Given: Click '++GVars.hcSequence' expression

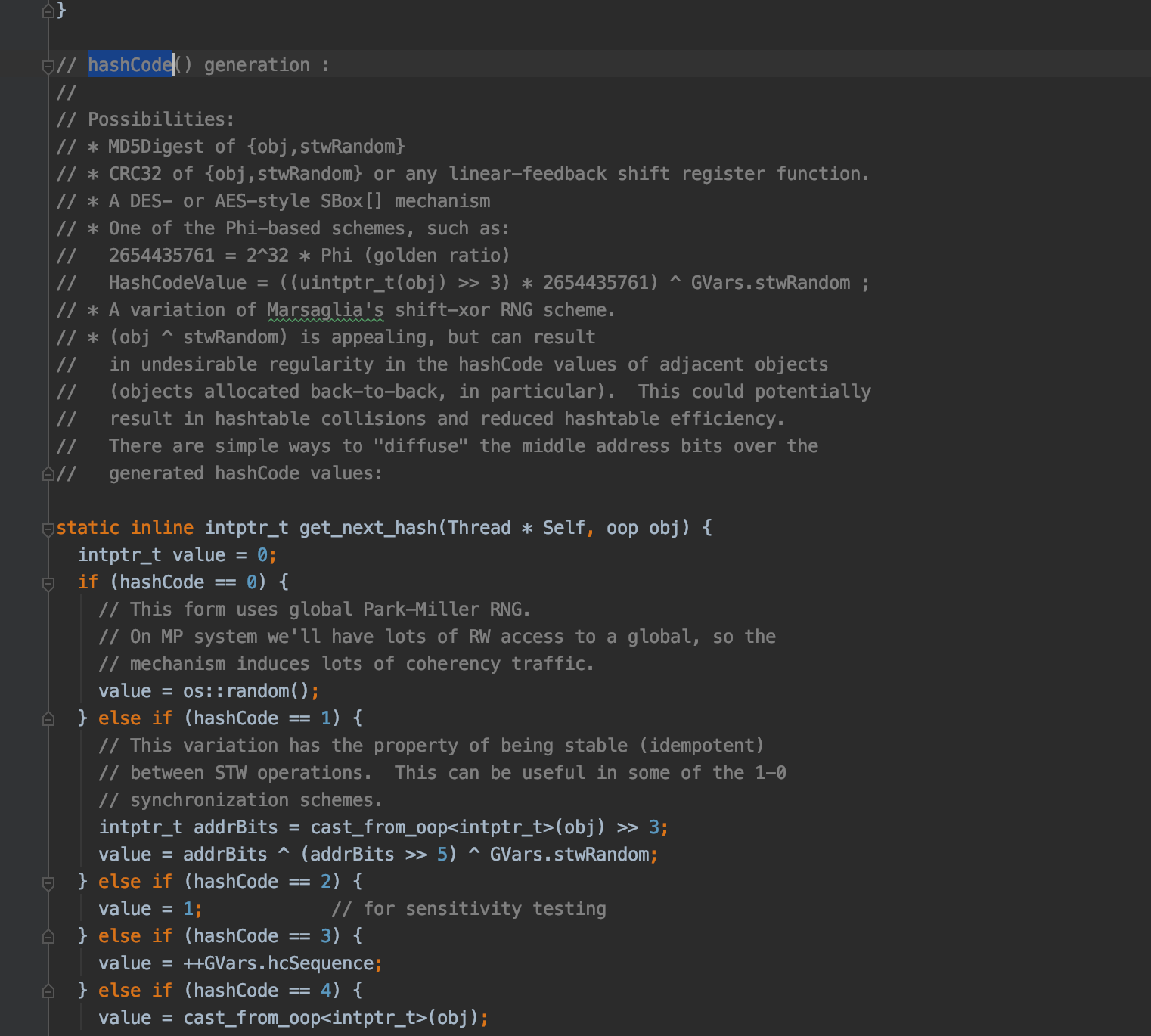Looking at the screenshot, I should [x=278, y=963].
